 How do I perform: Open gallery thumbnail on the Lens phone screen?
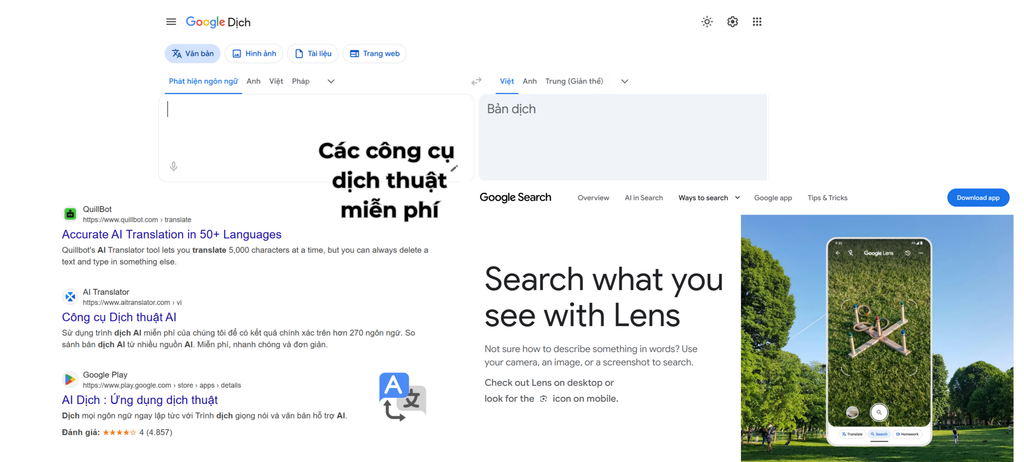(x=852, y=412)
